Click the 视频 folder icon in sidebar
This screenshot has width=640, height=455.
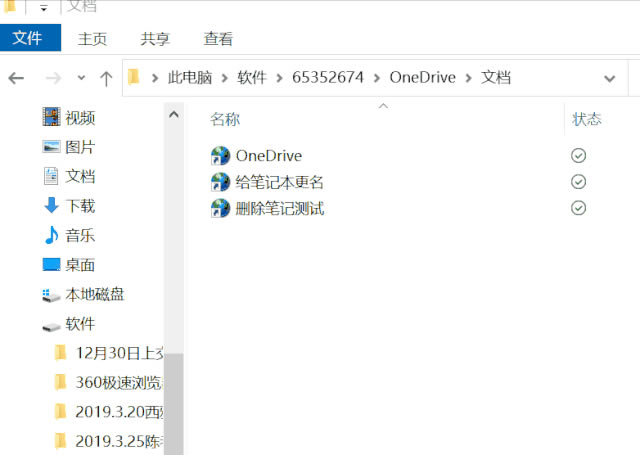(x=51, y=117)
